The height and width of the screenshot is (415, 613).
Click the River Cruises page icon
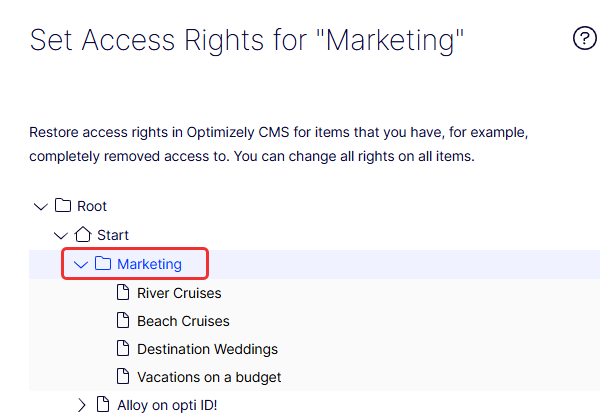coord(124,293)
